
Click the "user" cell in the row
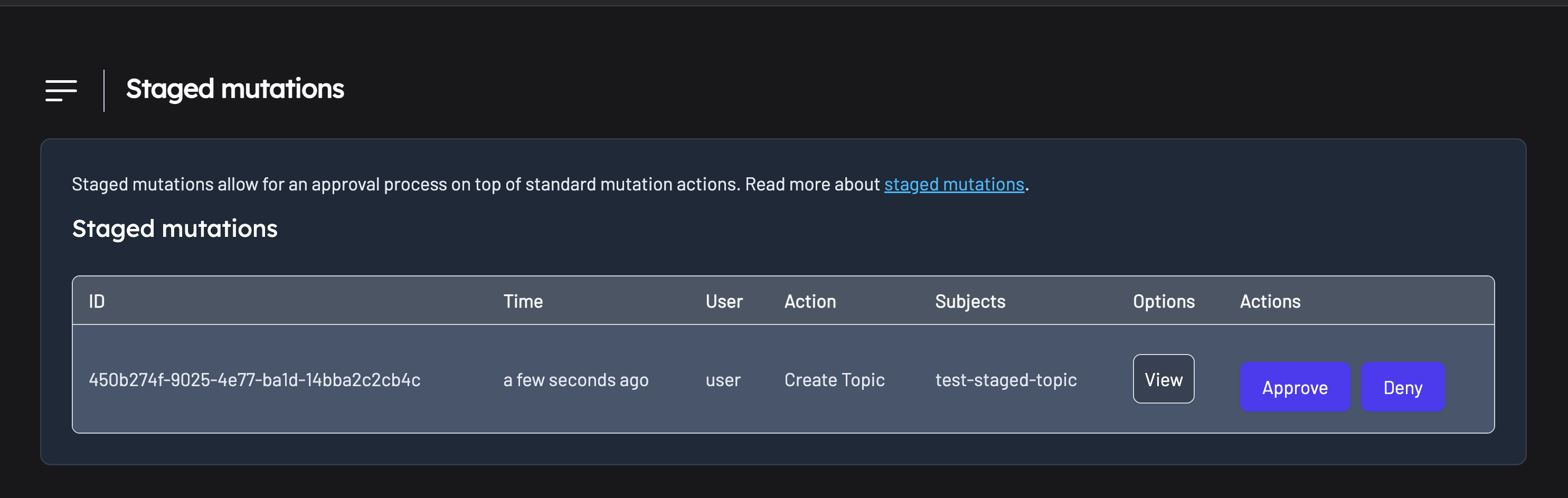[723, 380]
